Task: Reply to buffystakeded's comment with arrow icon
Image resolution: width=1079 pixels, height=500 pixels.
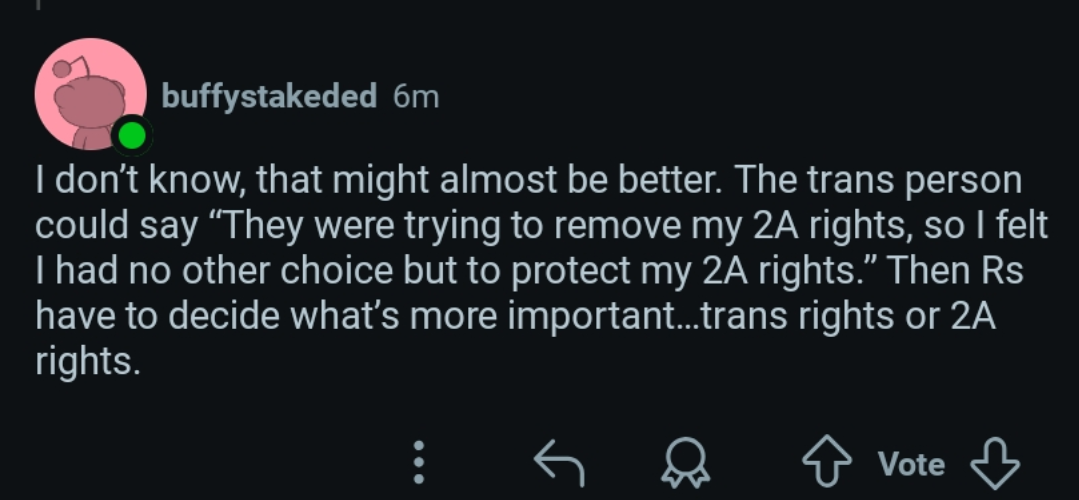Action: coord(559,463)
